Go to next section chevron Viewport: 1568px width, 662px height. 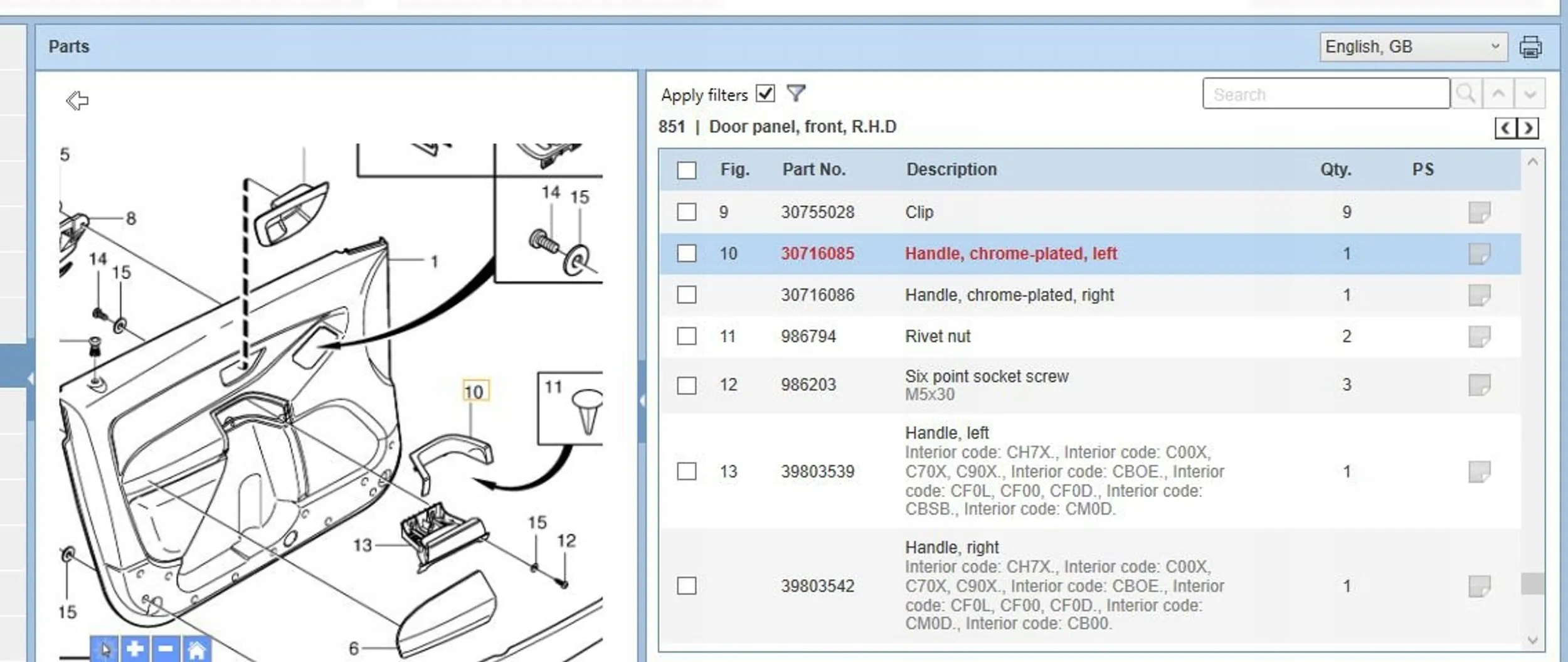[1528, 128]
